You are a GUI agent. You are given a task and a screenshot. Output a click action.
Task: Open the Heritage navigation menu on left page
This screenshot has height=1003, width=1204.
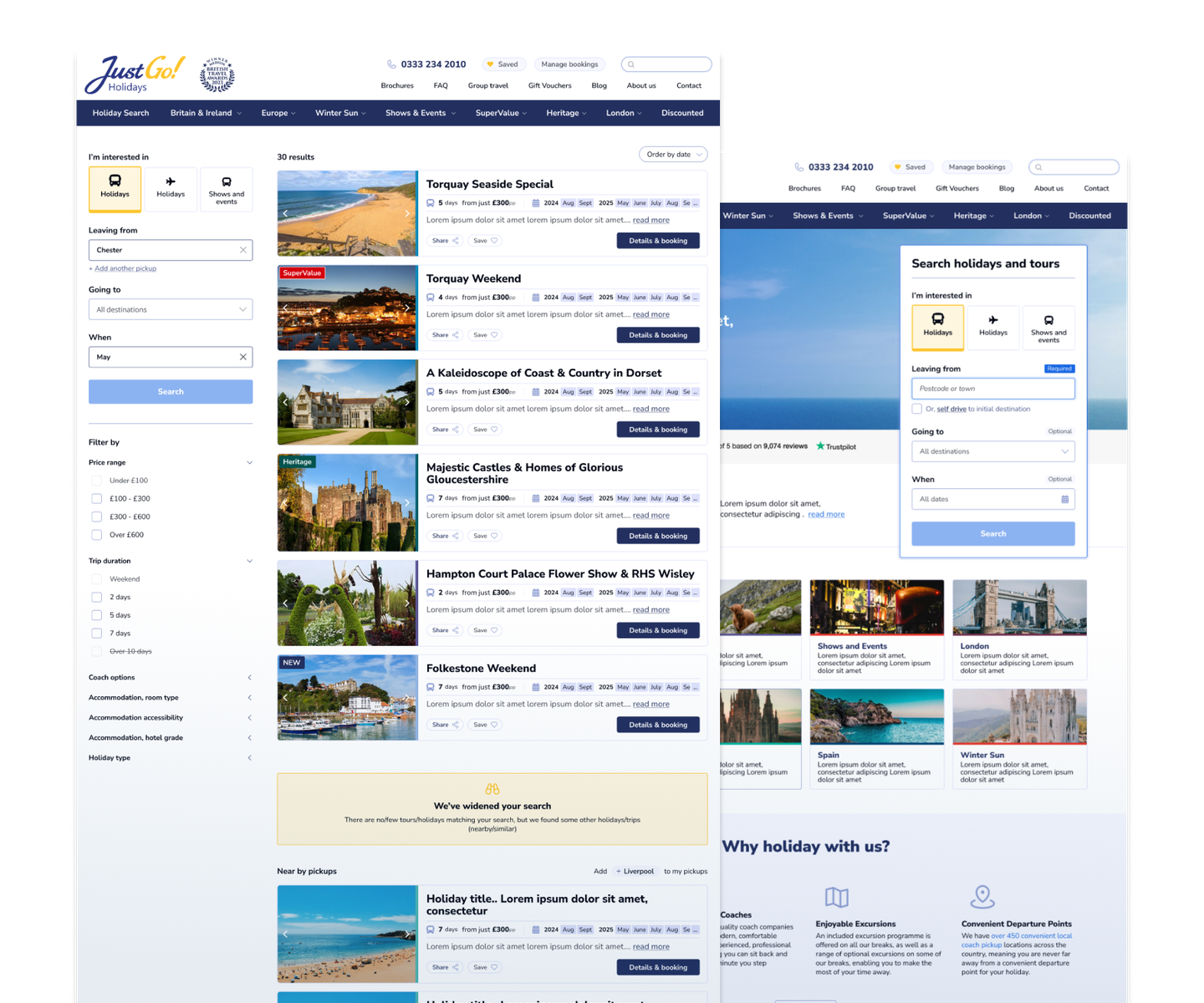point(566,113)
